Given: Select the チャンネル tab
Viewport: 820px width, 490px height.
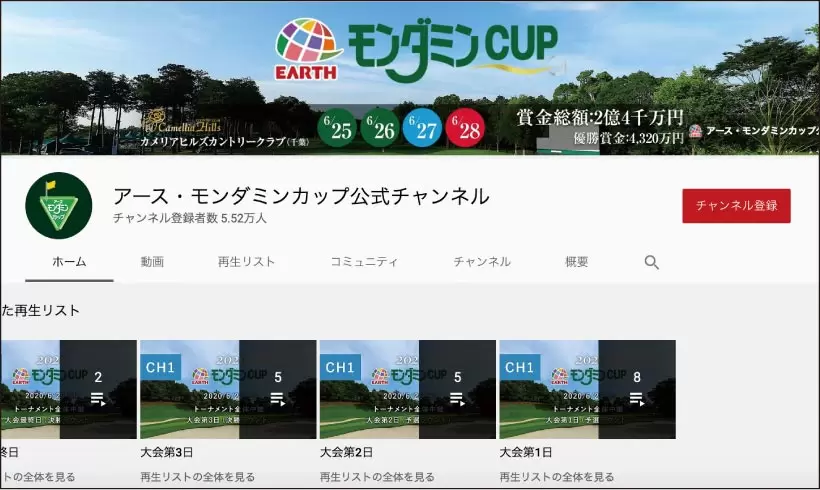Looking at the screenshot, I should click(x=482, y=262).
